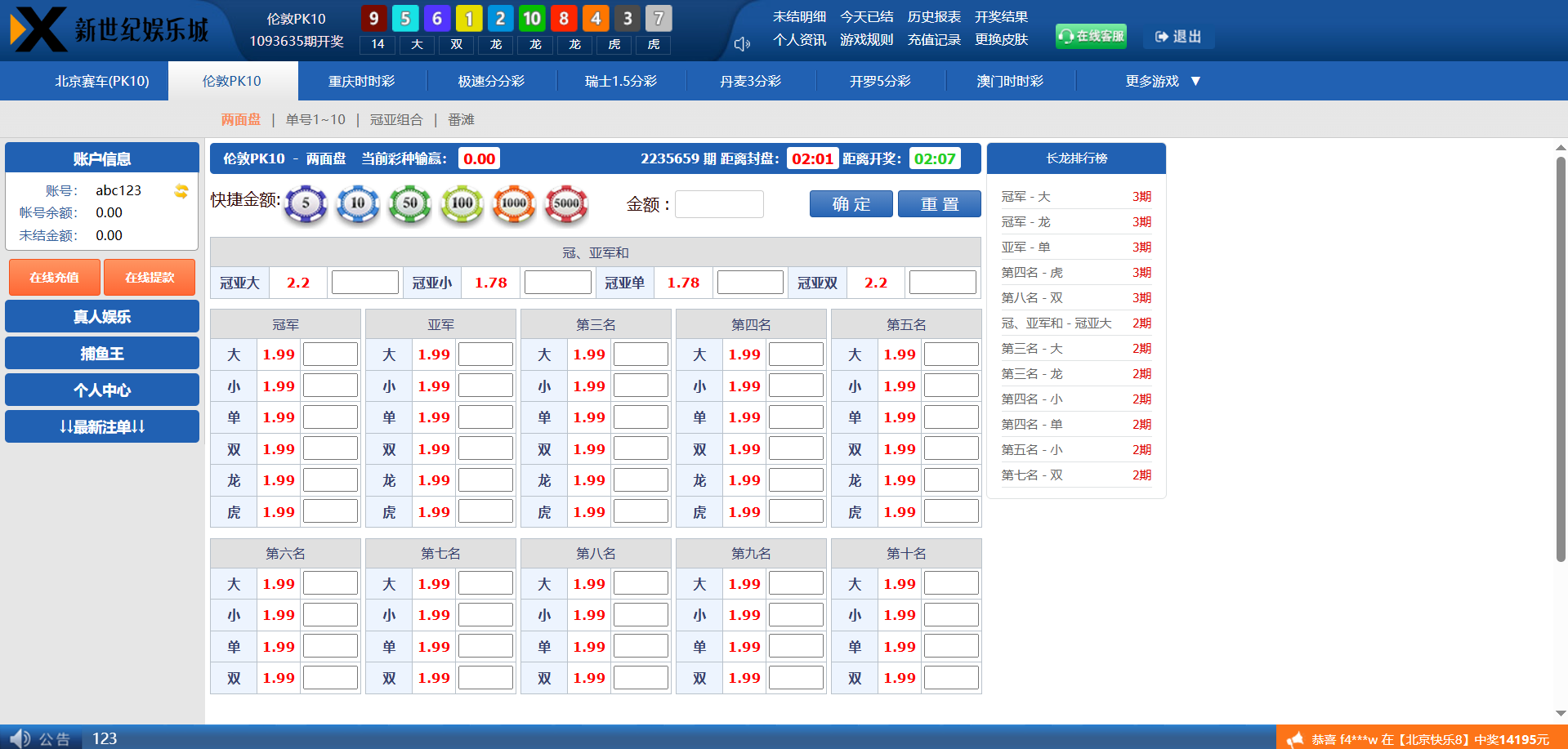Expand the 更多游戏 dropdown menu

tap(1162, 81)
